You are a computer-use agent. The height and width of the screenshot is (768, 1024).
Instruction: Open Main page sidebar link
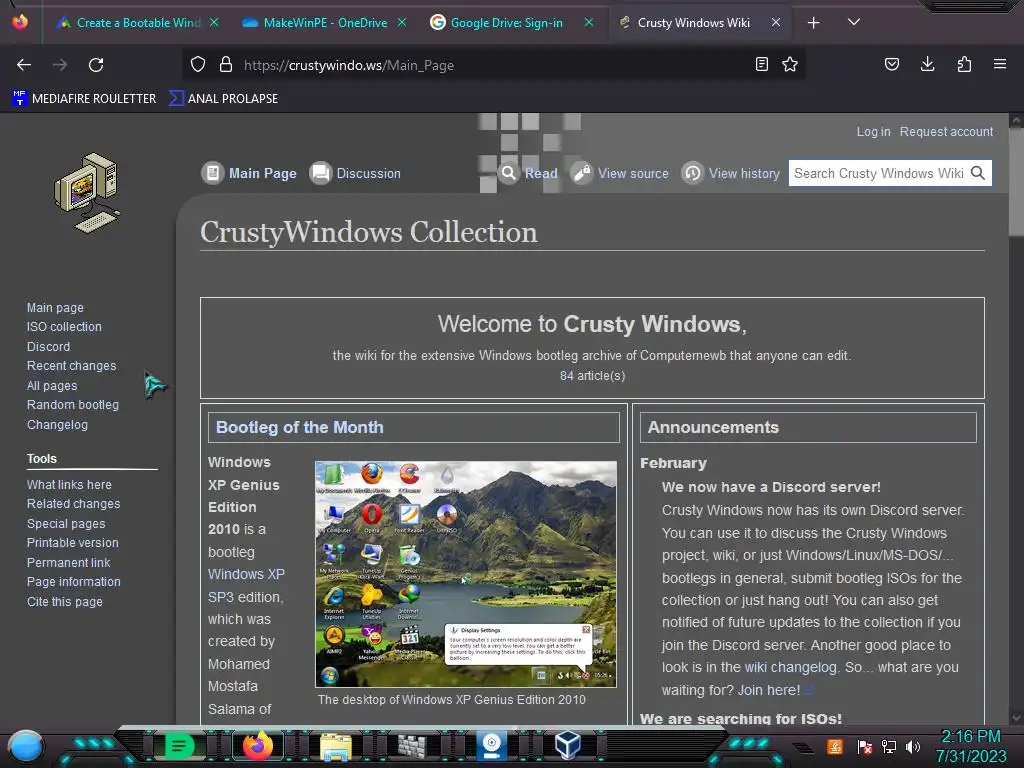[55, 308]
